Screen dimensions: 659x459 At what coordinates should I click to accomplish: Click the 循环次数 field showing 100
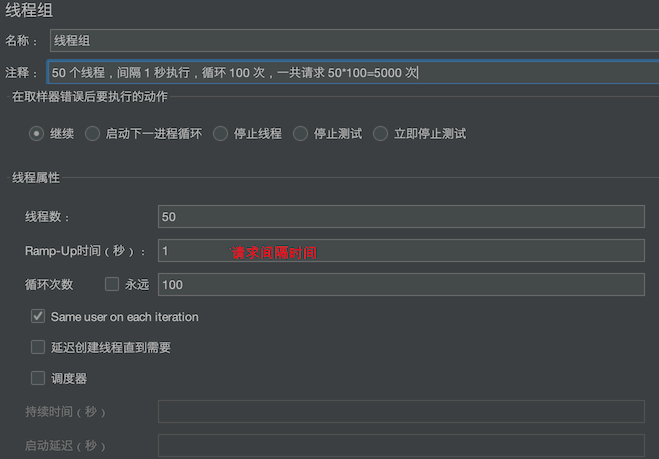tap(400, 285)
